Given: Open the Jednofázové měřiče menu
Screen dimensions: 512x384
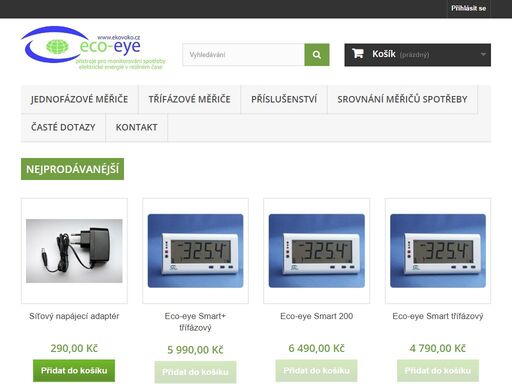Looking at the screenshot, I should [79, 99].
